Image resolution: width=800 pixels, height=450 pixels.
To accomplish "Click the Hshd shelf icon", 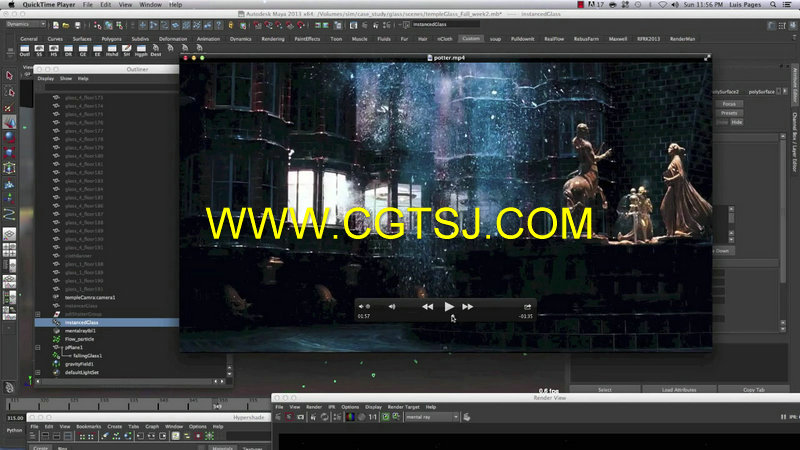I will click(x=112, y=50).
